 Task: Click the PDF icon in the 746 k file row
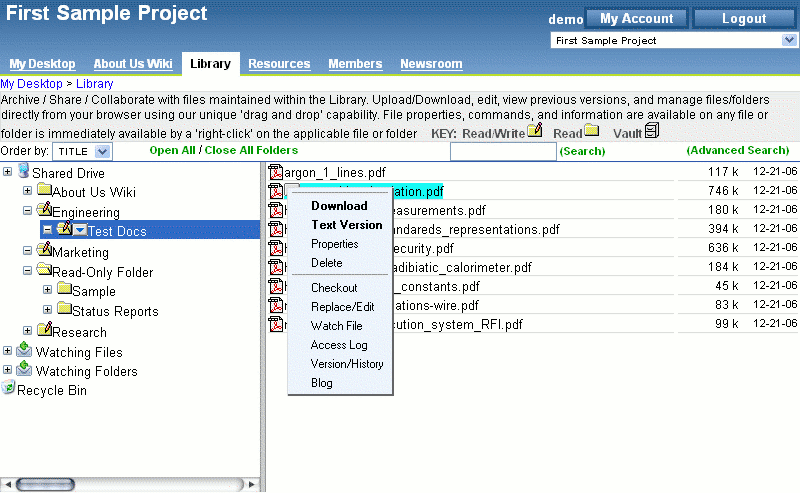276,191
